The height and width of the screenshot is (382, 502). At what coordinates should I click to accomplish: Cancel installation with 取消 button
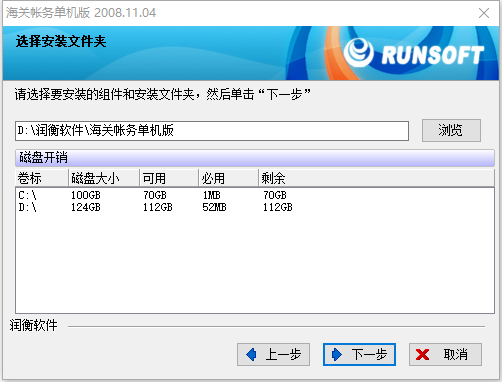445,354
